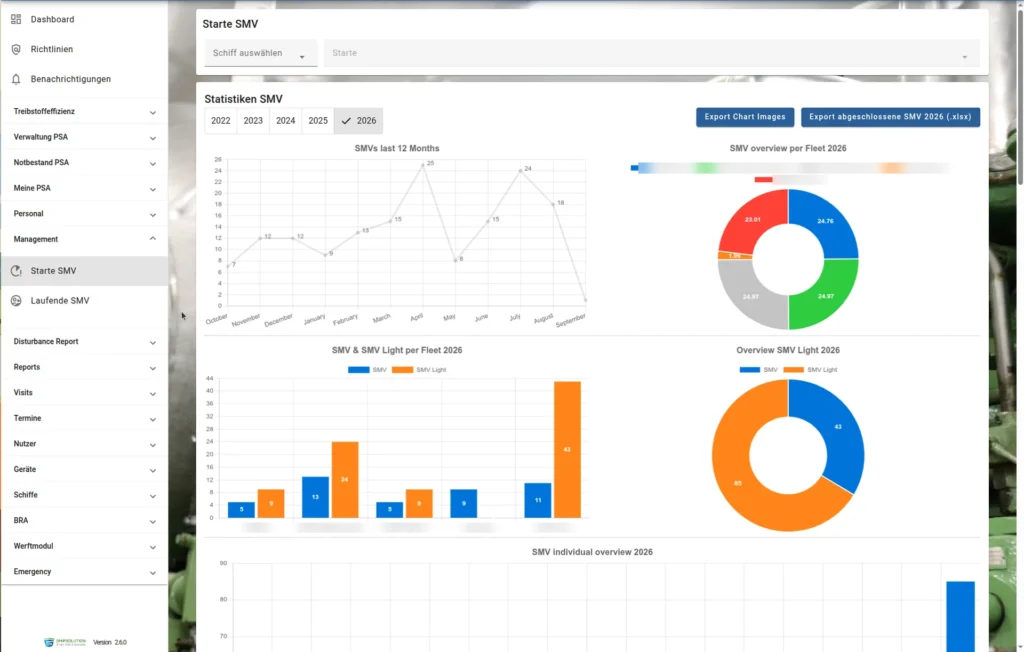Expand the Notbestand PSA section
Viewport: 1024px width, 652px height.
pyautogui.click(x=84, y=163)
